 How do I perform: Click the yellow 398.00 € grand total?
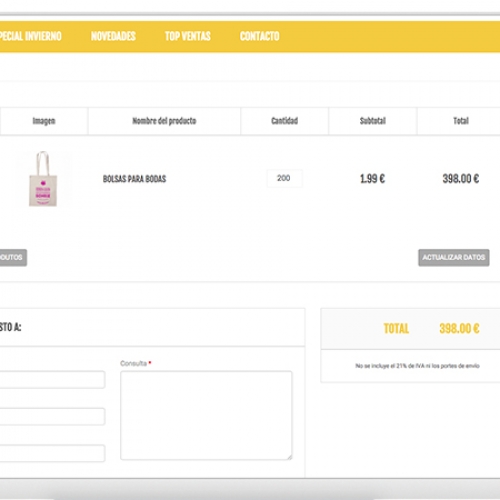coord(459,329)
